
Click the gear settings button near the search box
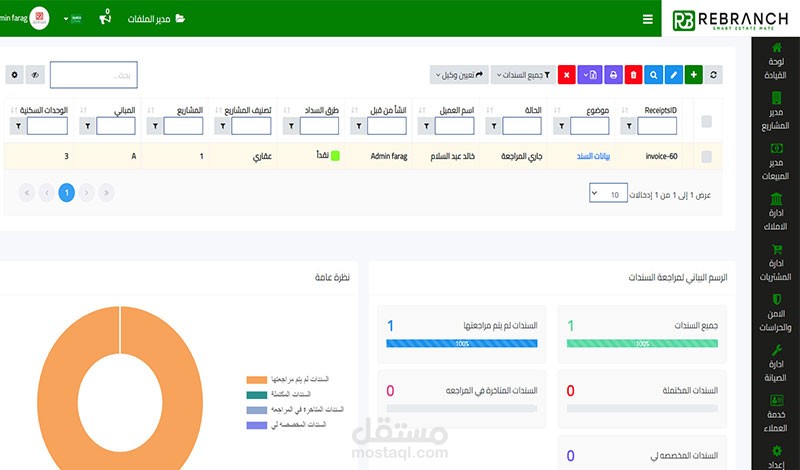tap(14, 75)
